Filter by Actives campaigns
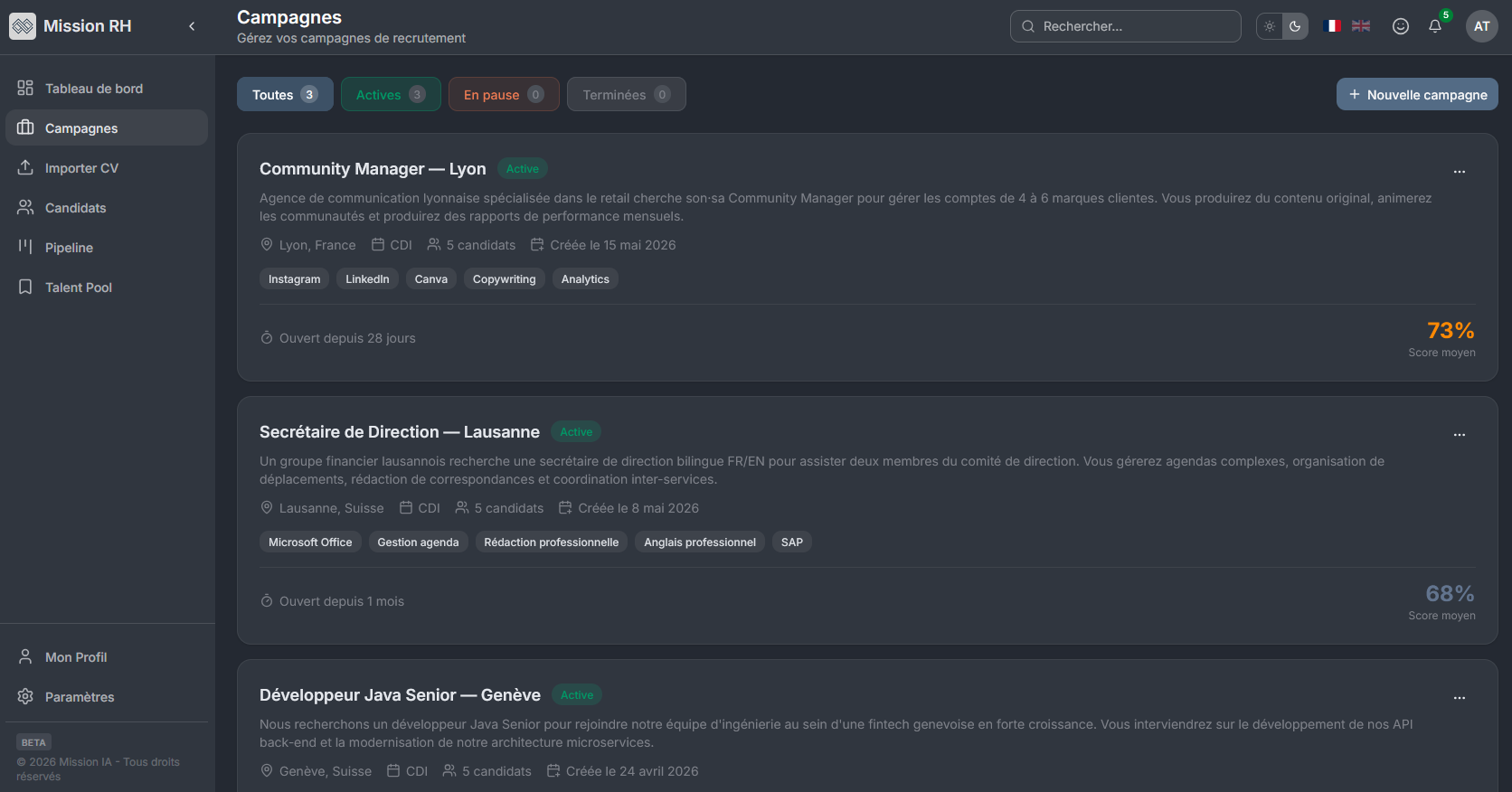This screenshot has width=1512, height=792. coord(391,94)
